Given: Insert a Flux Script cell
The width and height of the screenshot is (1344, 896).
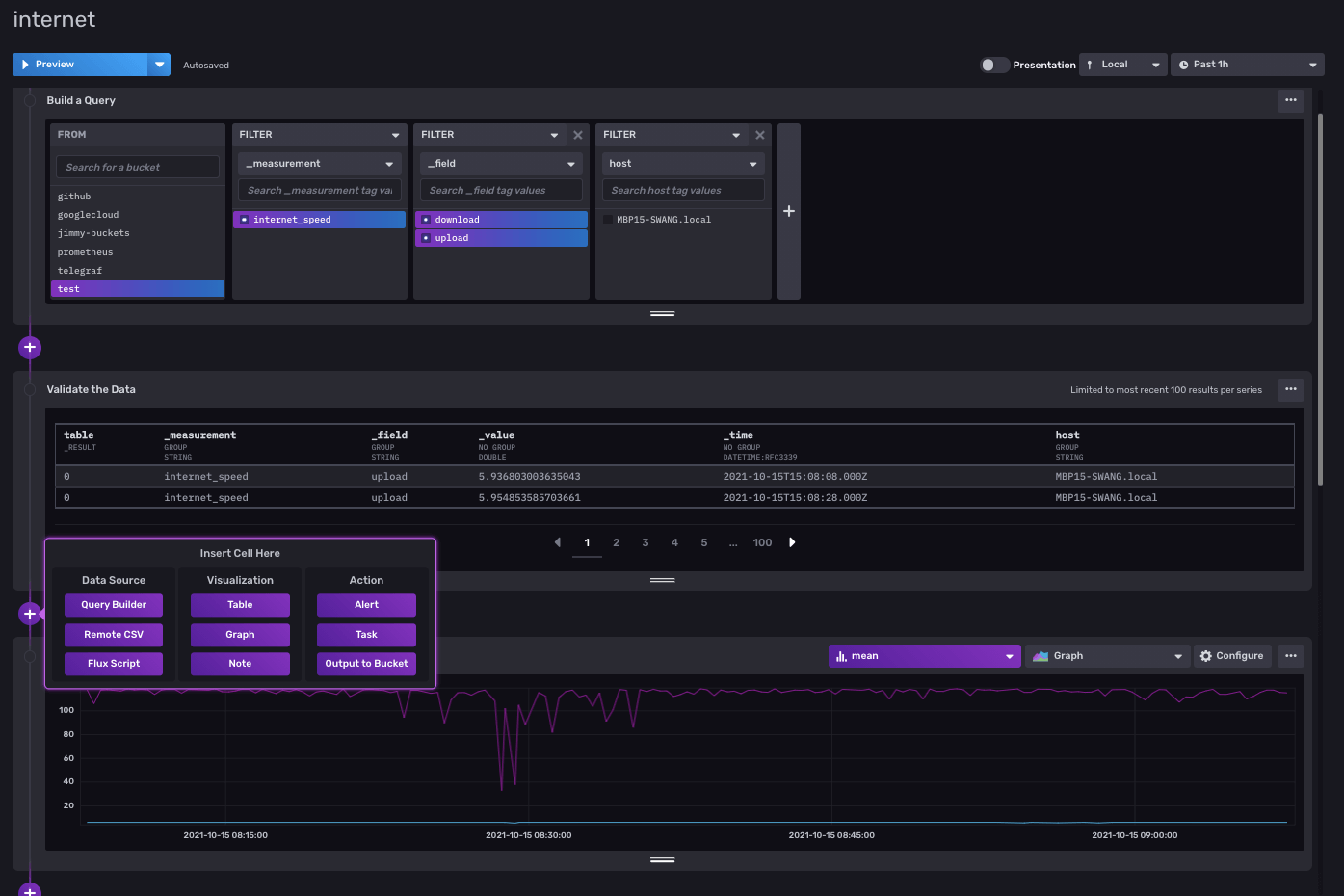Looking at the screenshot, I should click(x=114, y=664).
